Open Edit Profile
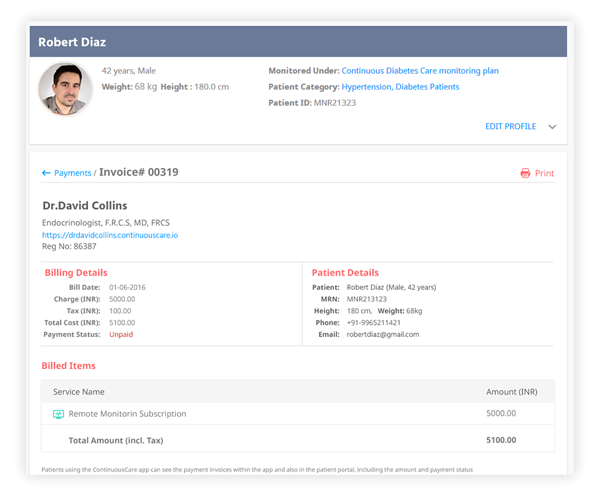 pos(510,127)
